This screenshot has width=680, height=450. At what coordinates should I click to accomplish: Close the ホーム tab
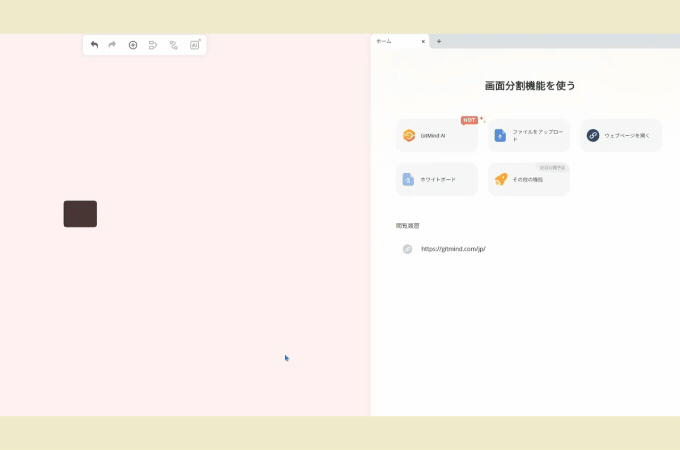coord(423,42)
